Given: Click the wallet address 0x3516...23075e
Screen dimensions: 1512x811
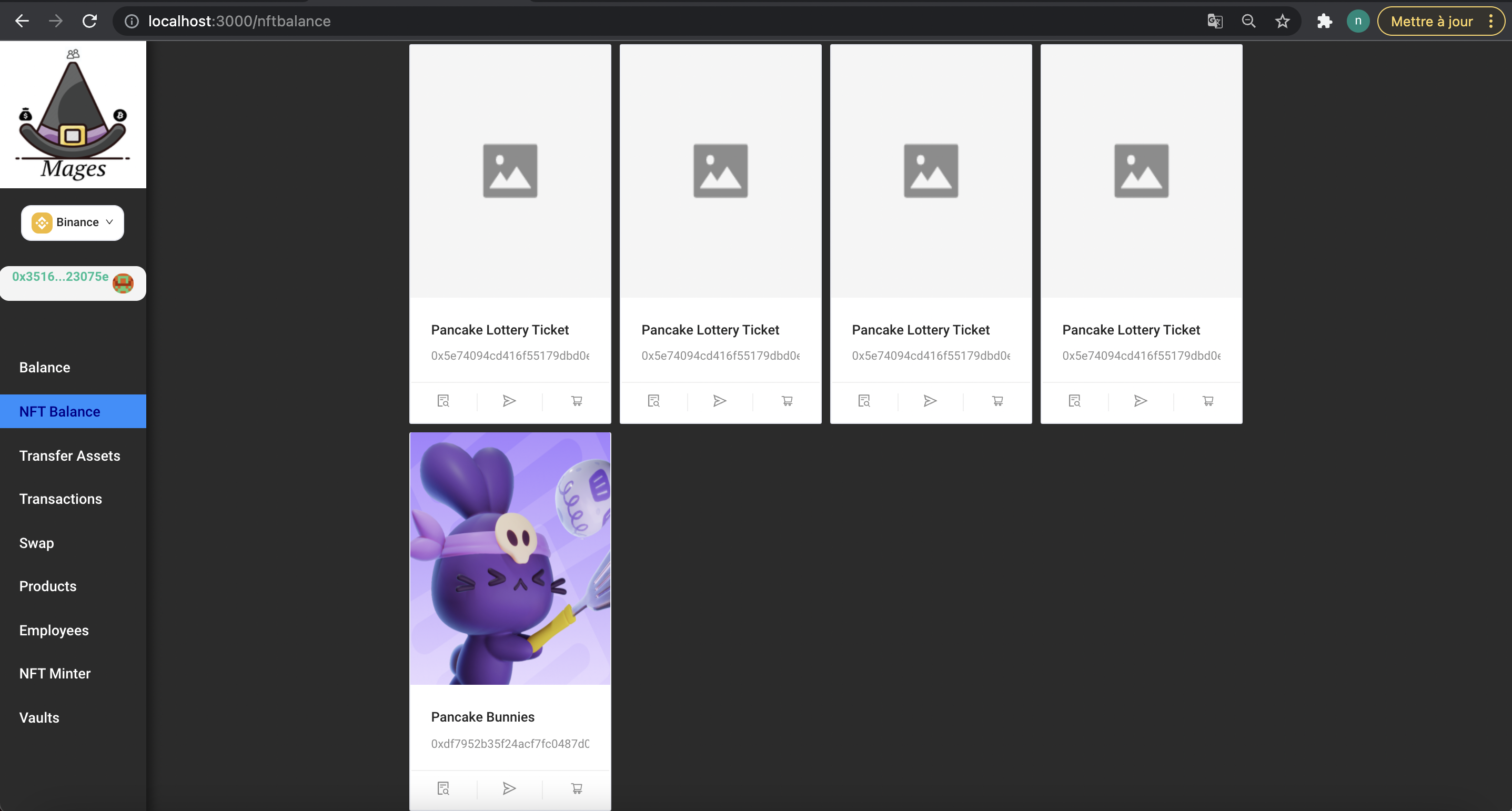Looking at the screenshot, I should click(x=61, y=277).
